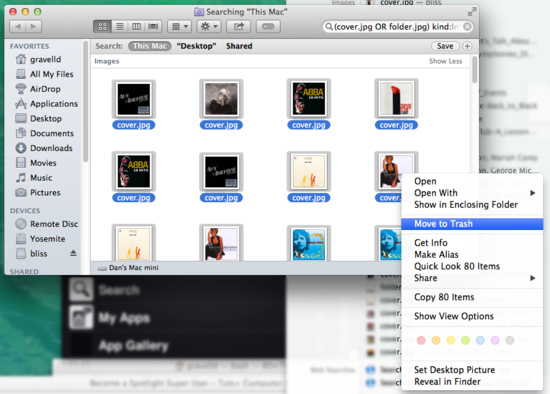Apply the orange color tag
Image resolution: width=550 pixels, height=394 pixels.
coord(436,340)
